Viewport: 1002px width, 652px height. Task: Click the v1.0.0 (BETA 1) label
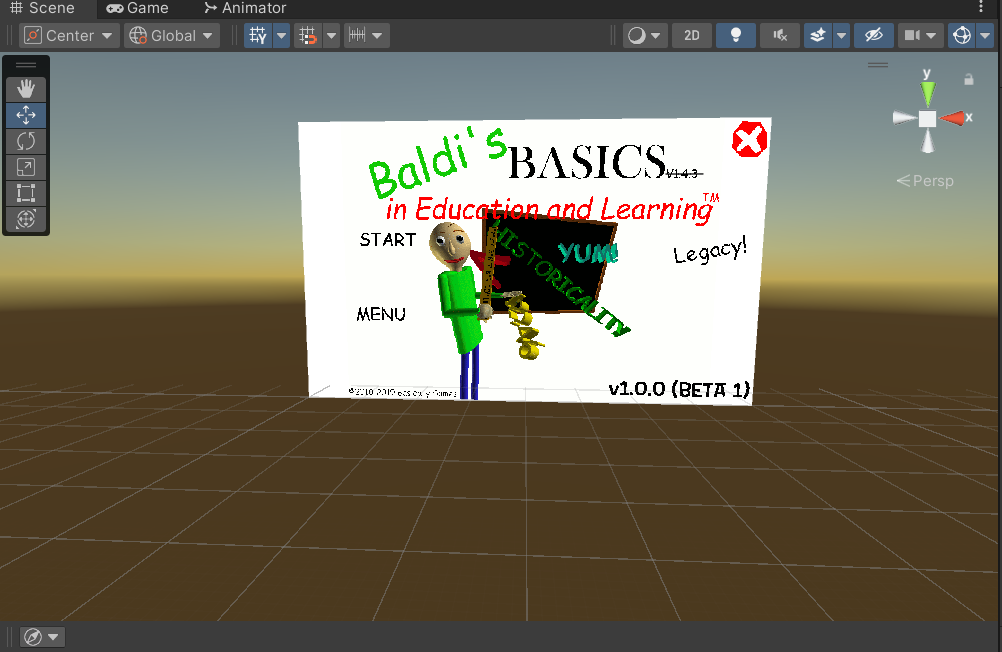(679, 389)
